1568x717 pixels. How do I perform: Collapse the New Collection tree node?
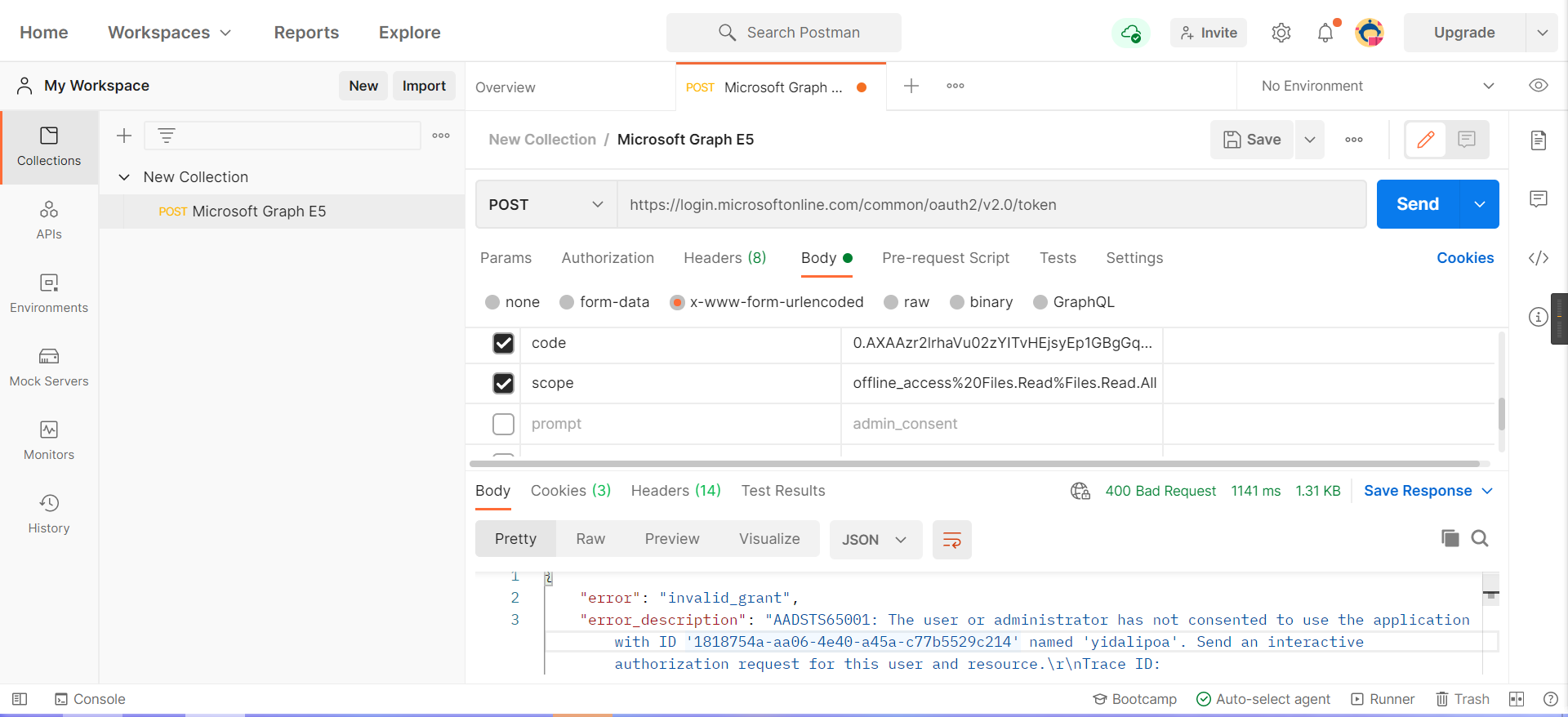coord(124,177)
